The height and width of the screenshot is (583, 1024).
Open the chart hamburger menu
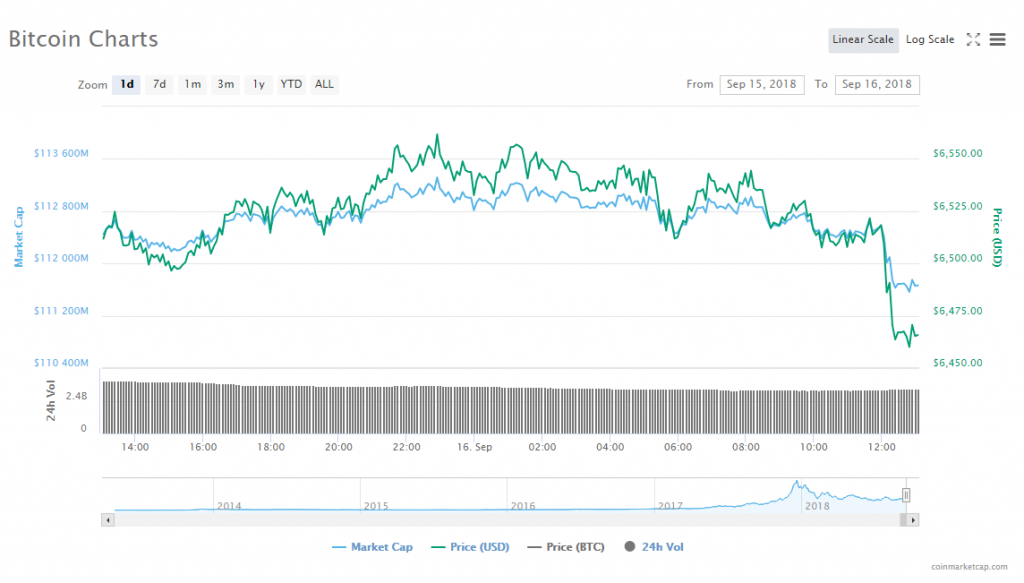pos(997,40)
